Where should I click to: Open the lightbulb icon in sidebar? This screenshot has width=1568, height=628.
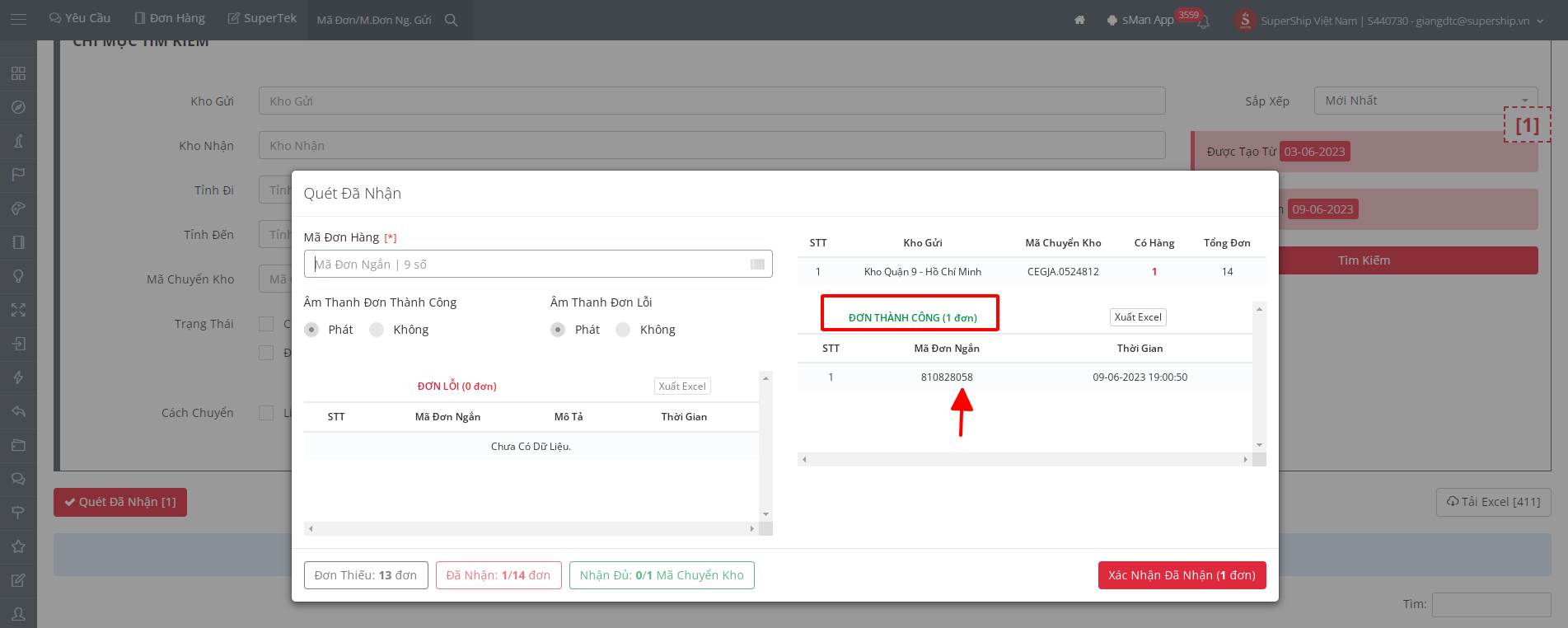[x=18, y=276]
